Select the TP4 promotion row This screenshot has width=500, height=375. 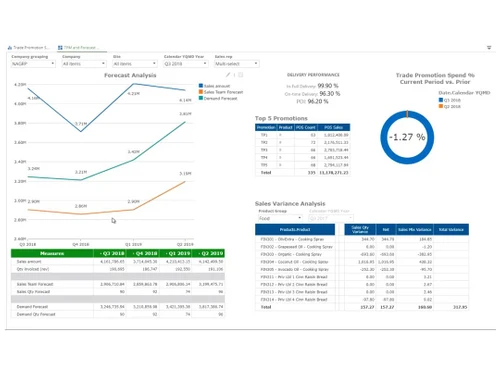pyautogui.click(x=303, y=157)
